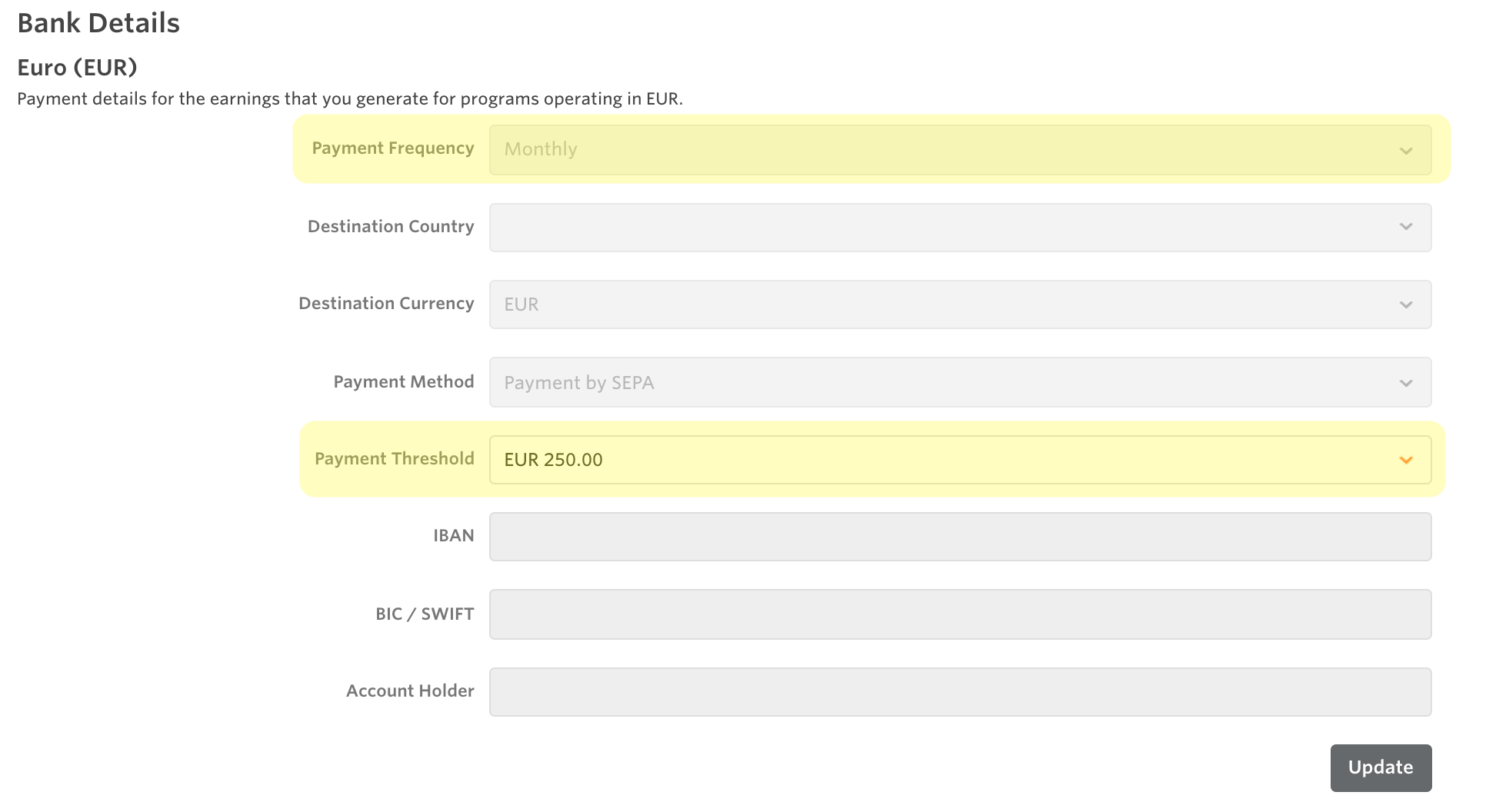
Task: Expand the Destination Country dropdown
Action: coord(960,227)
